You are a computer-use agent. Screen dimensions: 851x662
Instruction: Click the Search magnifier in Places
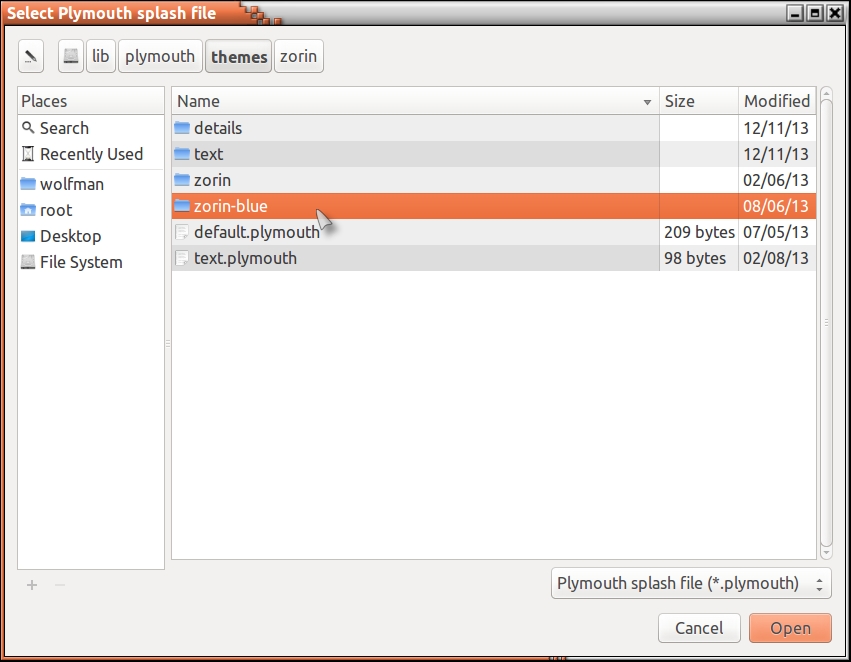point(28,128)
